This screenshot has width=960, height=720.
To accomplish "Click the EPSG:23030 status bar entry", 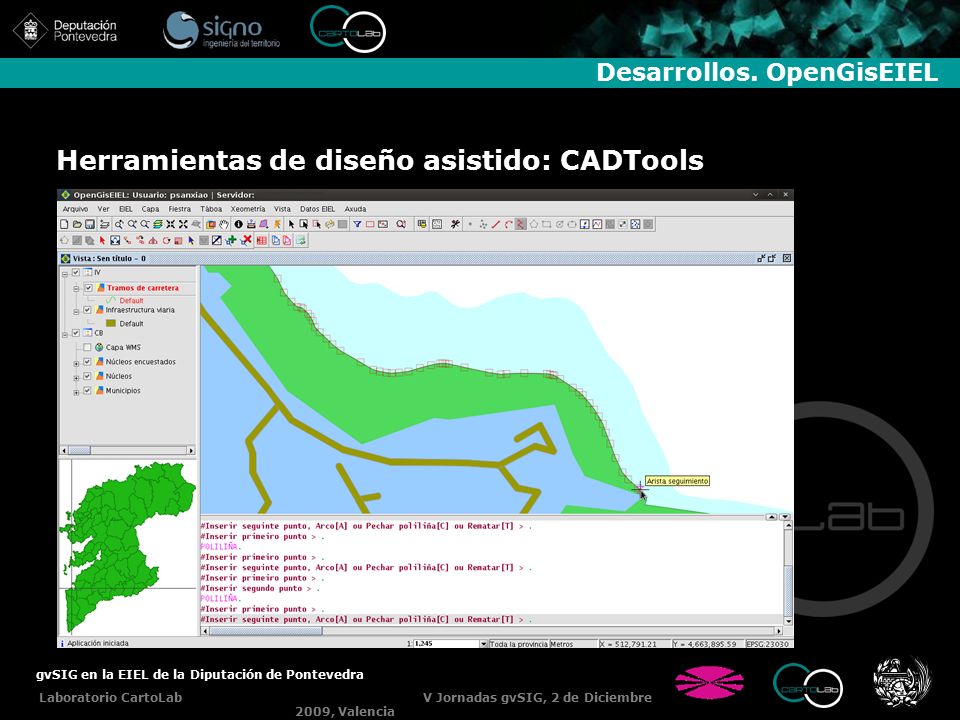I will pyautogui.click(x=768, y=644).
